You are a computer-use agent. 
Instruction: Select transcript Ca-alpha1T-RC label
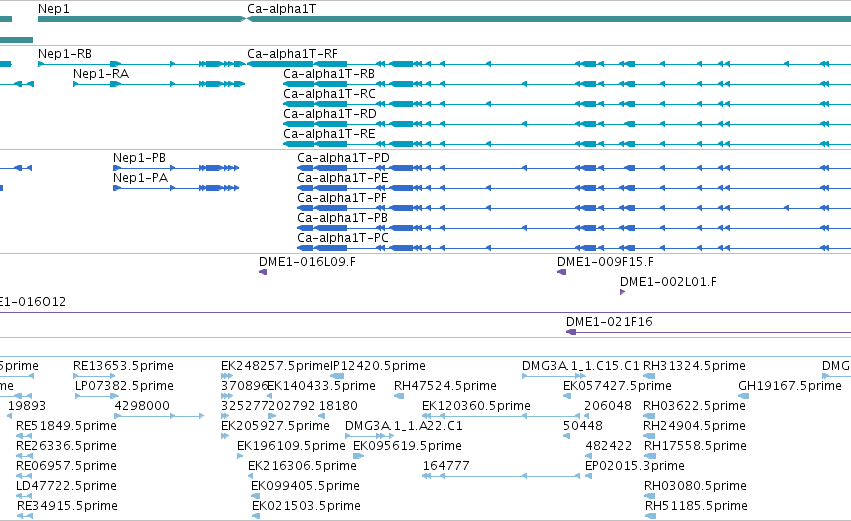[x=329, y=94]
